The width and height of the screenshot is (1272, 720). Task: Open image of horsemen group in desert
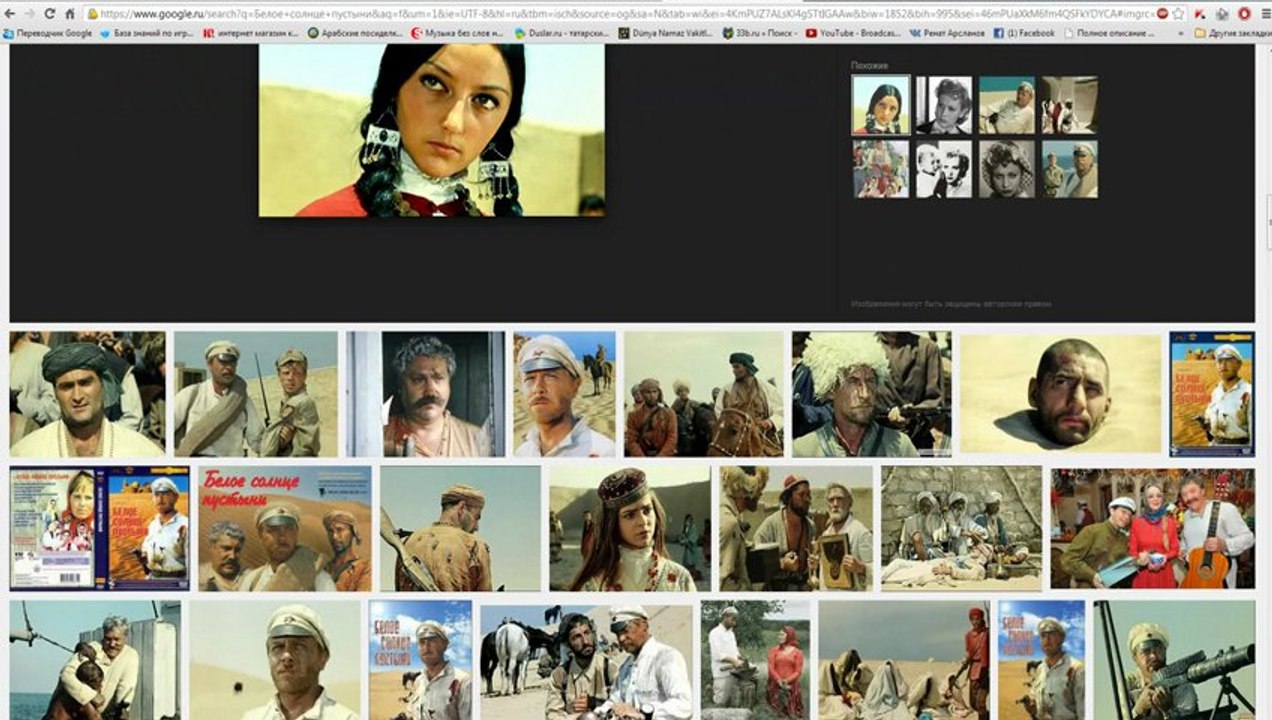pos(704,394)
